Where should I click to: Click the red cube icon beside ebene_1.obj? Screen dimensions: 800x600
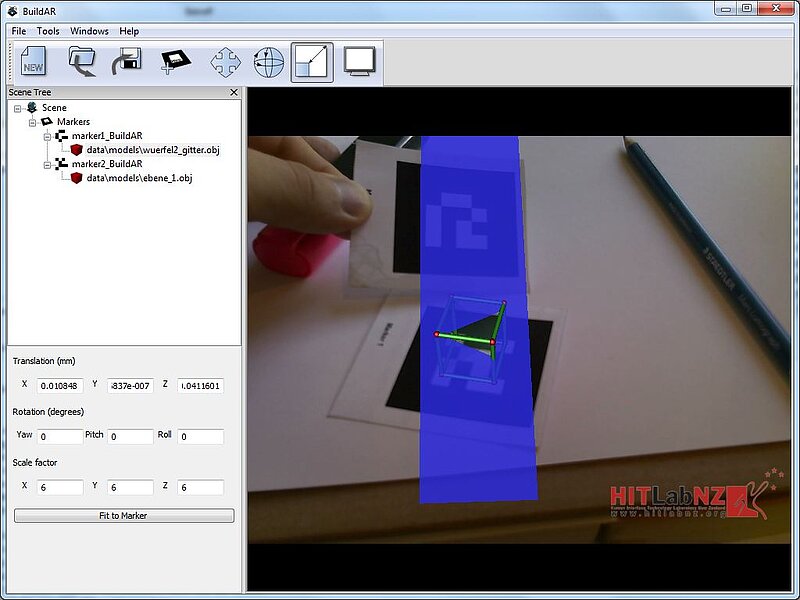pos(77,178)
